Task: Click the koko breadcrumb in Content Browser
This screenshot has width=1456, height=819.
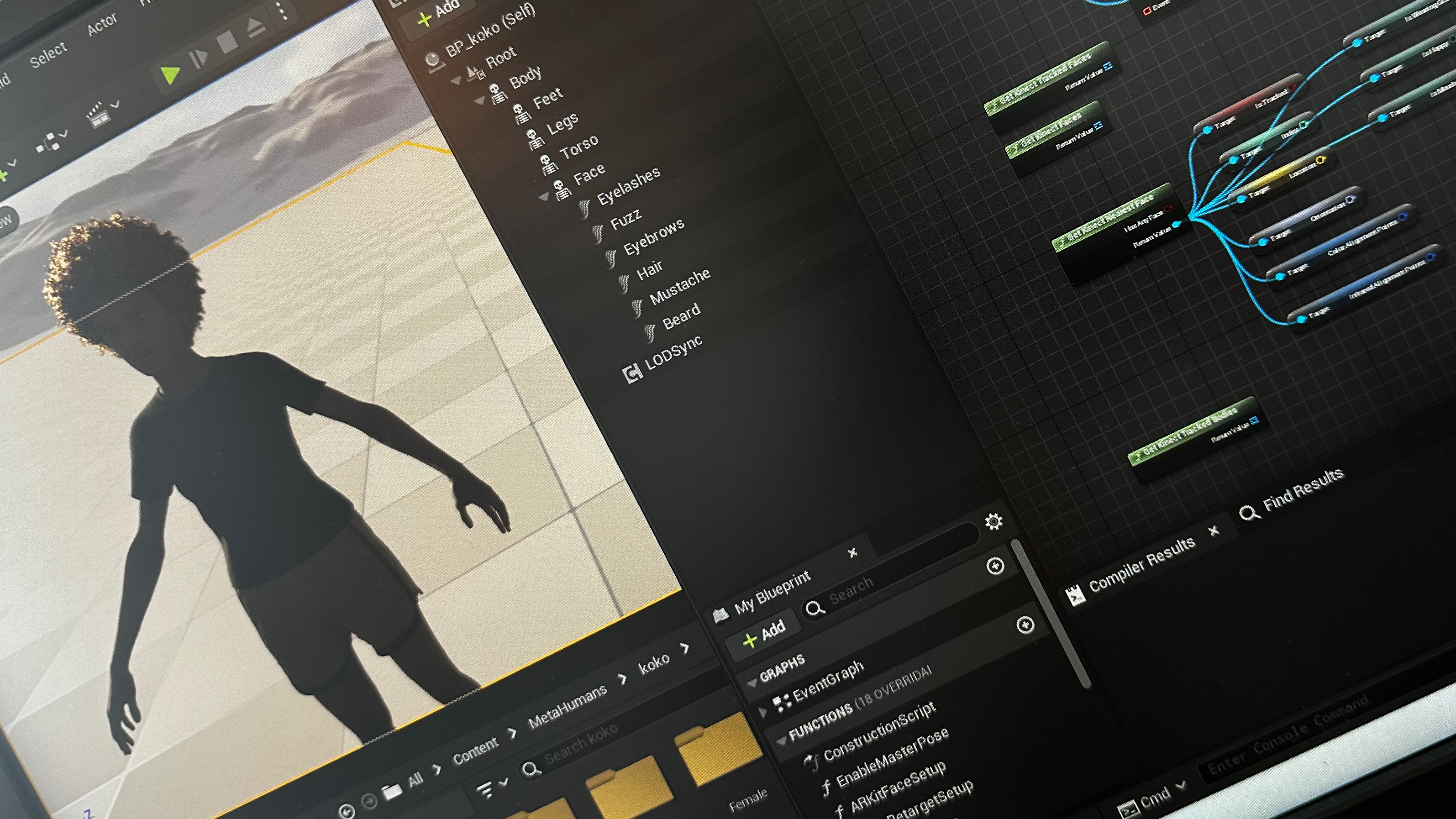Action: coord(653,664)
